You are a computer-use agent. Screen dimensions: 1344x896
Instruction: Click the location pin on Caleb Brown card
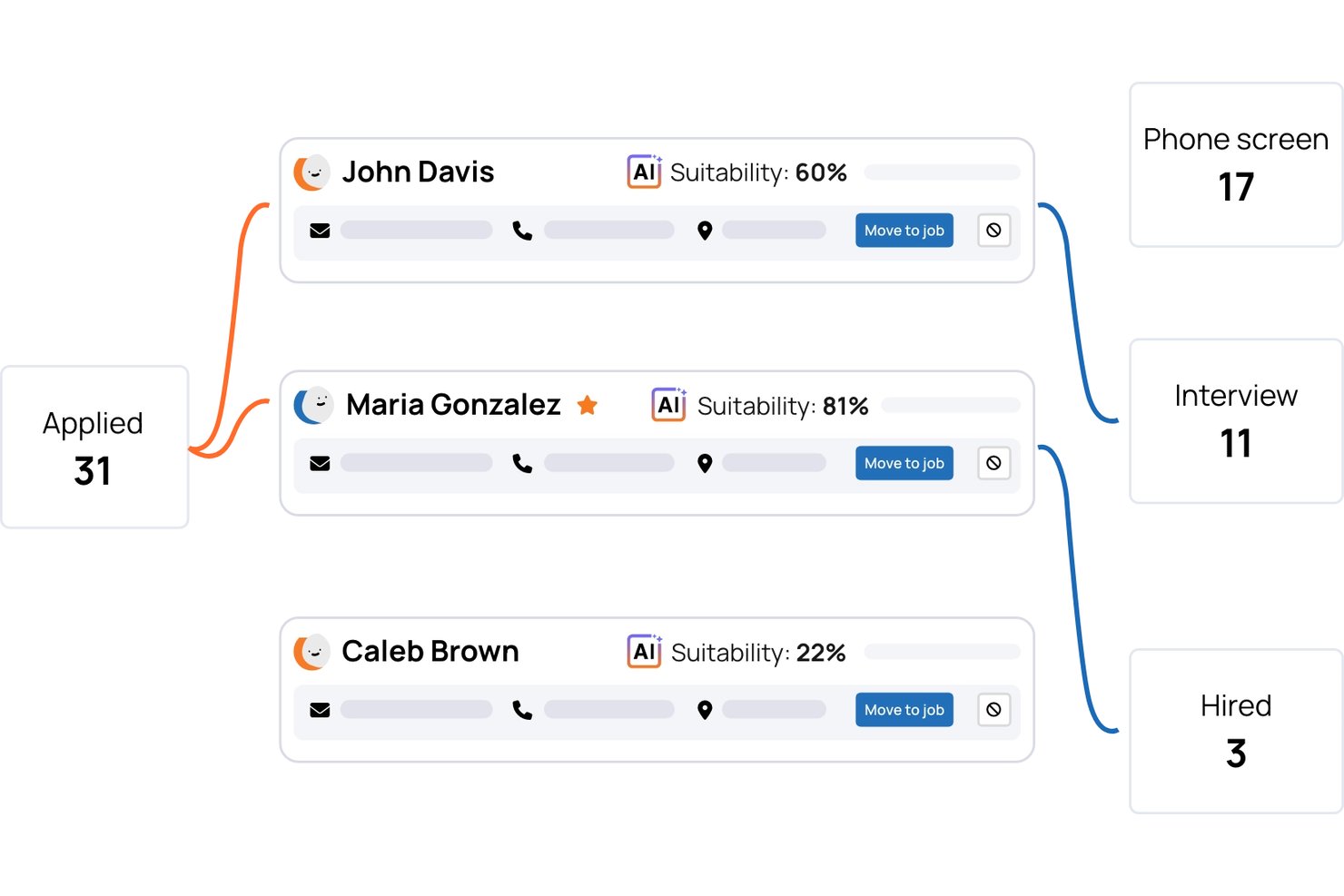click(x=705, y=710)
